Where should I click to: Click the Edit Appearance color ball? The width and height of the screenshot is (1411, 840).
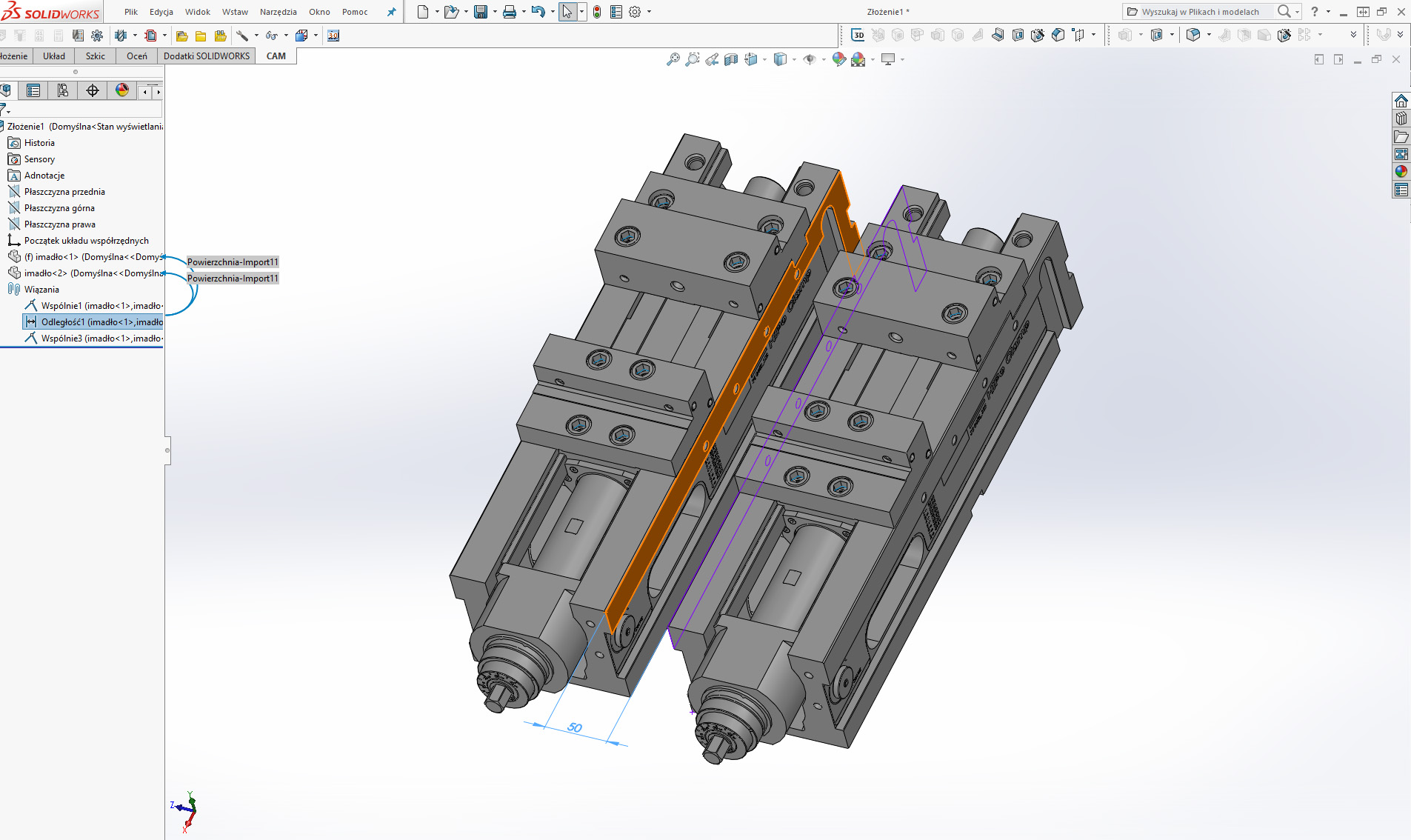838,59
